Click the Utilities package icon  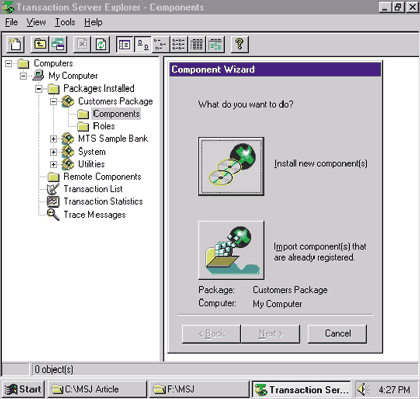pos(68,164)
